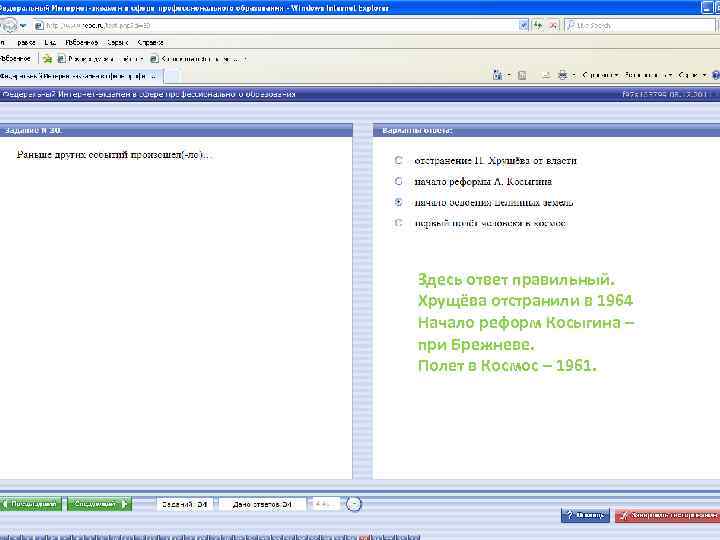Open the 'Страница' command bar dropdown
Screen dimensions: 720x540
600,75
